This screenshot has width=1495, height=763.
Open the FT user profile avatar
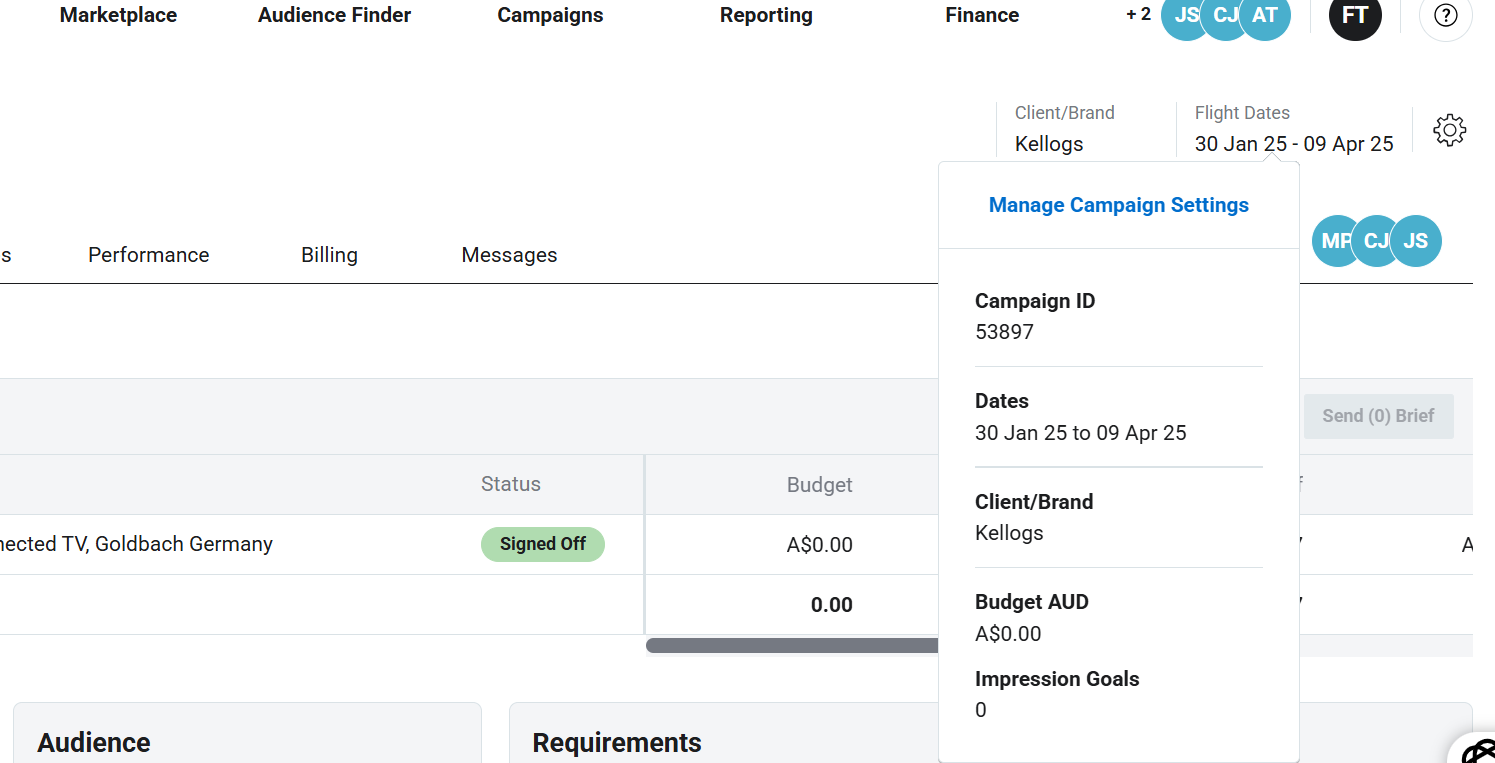[x=1355, y=16]
